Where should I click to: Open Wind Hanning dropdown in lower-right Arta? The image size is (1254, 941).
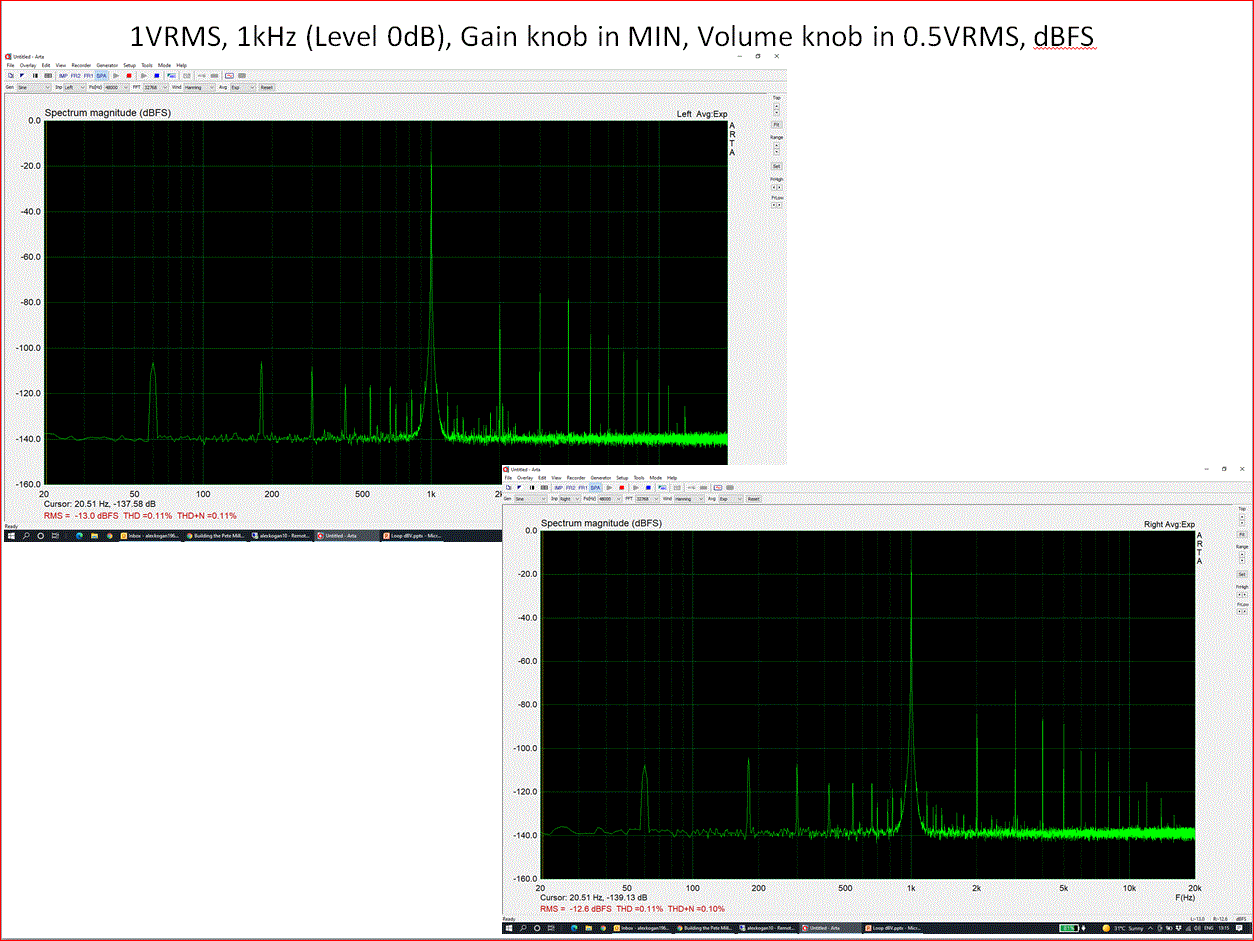689,499
